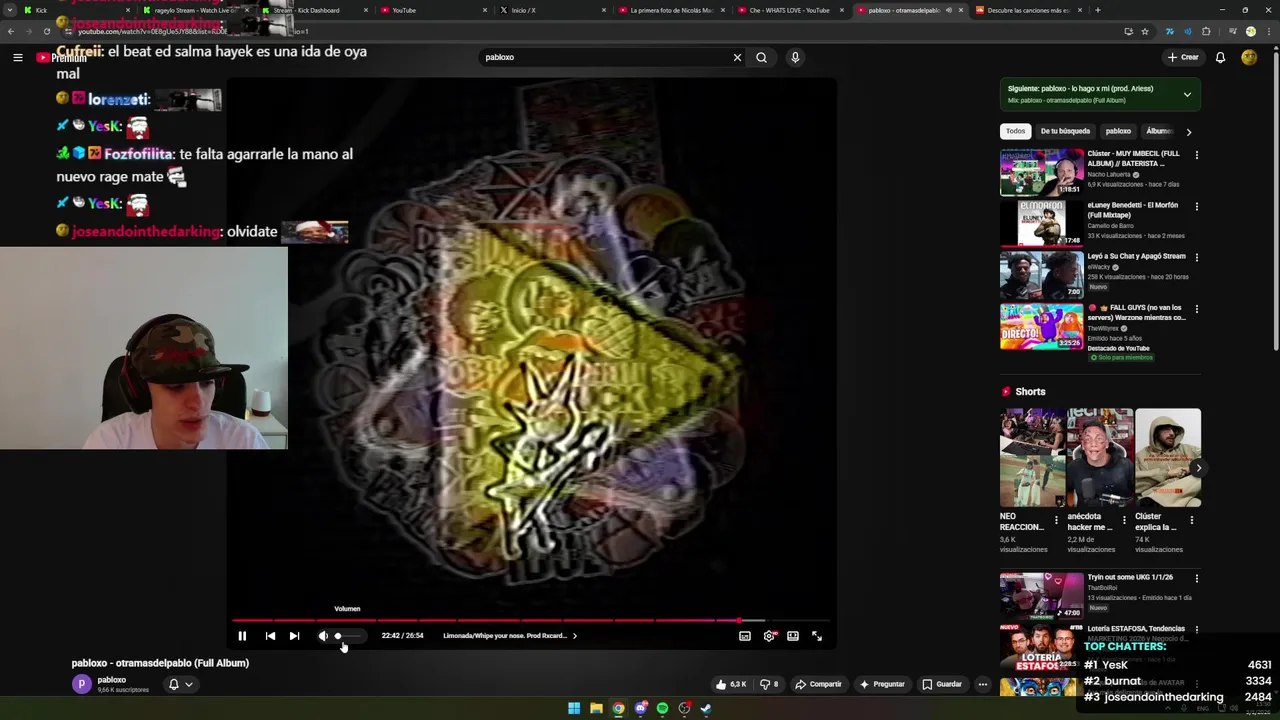Open options for the Tryin out some UKG video

click(1196, 578)
